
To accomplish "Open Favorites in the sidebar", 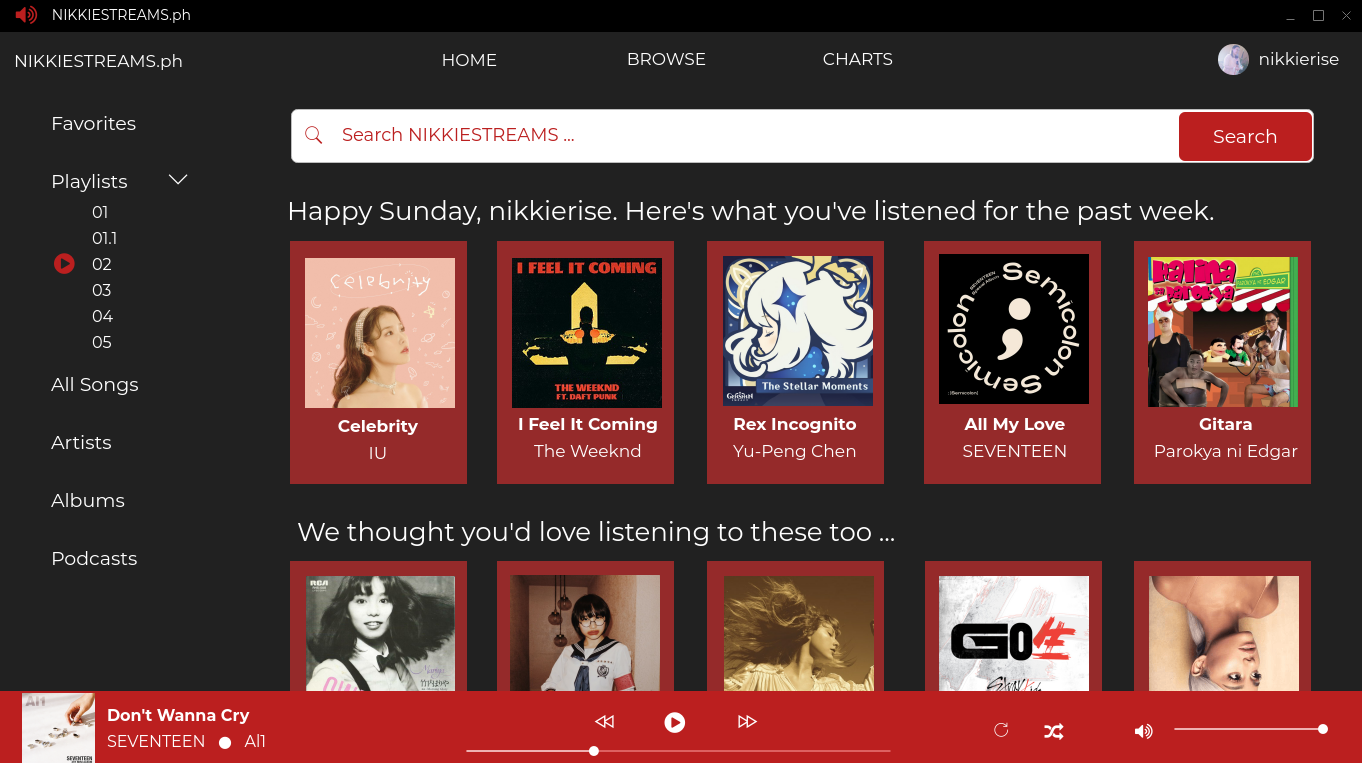I will click(x=94, y=123).
